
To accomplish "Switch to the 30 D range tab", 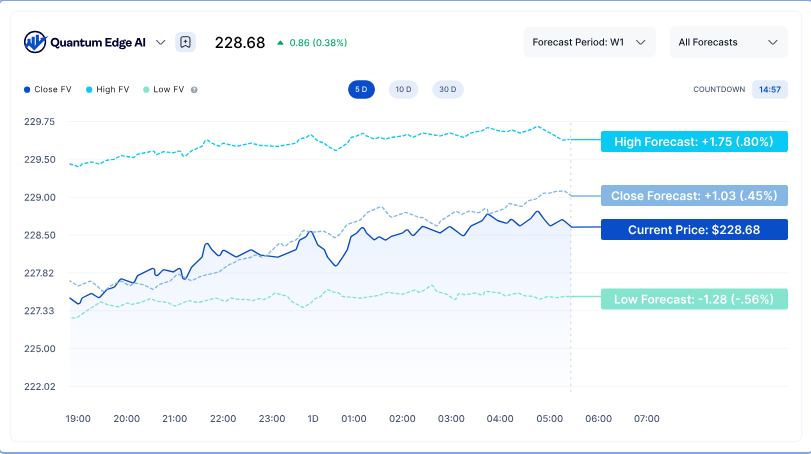I will tap(447, 89).
